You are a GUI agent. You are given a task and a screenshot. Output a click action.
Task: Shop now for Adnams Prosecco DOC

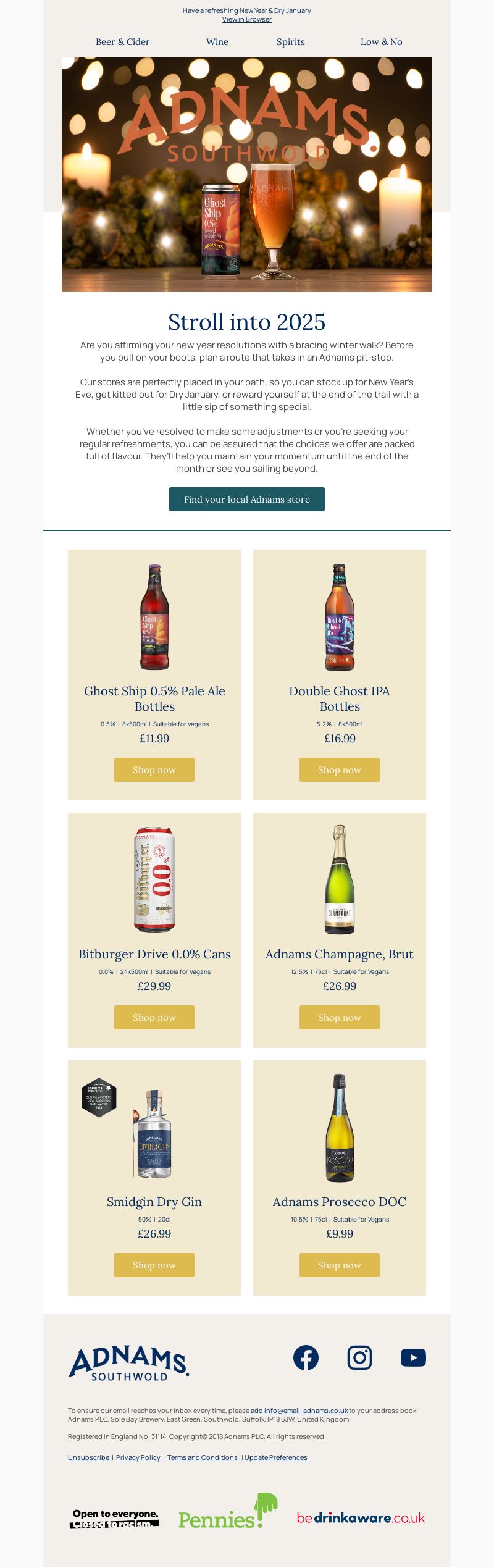pos(340,1265)
